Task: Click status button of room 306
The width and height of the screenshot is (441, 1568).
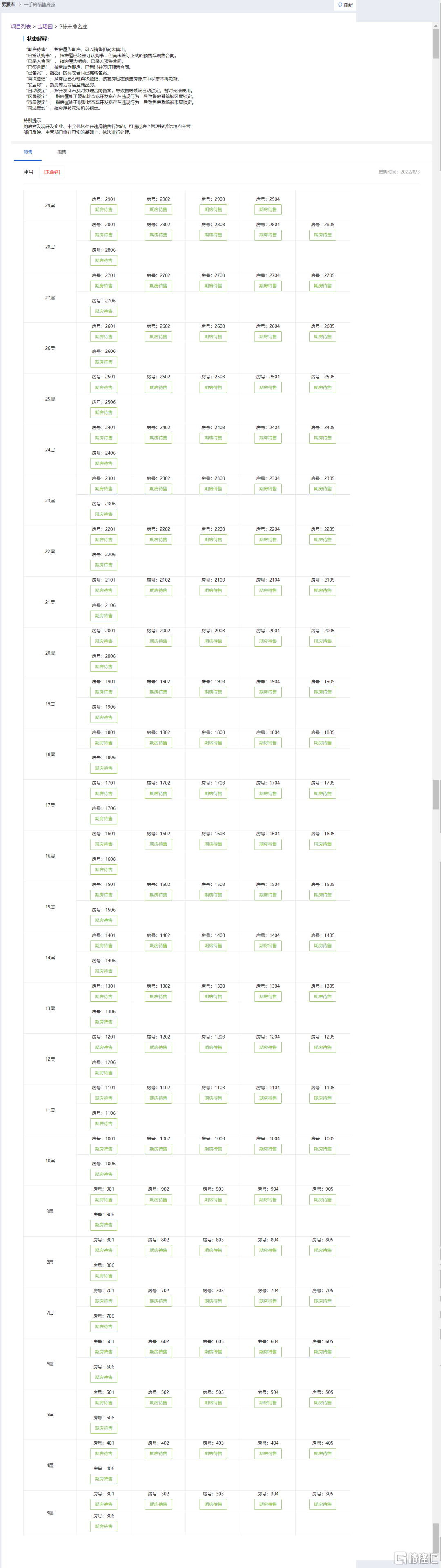Action: [x=103, y=1527]
